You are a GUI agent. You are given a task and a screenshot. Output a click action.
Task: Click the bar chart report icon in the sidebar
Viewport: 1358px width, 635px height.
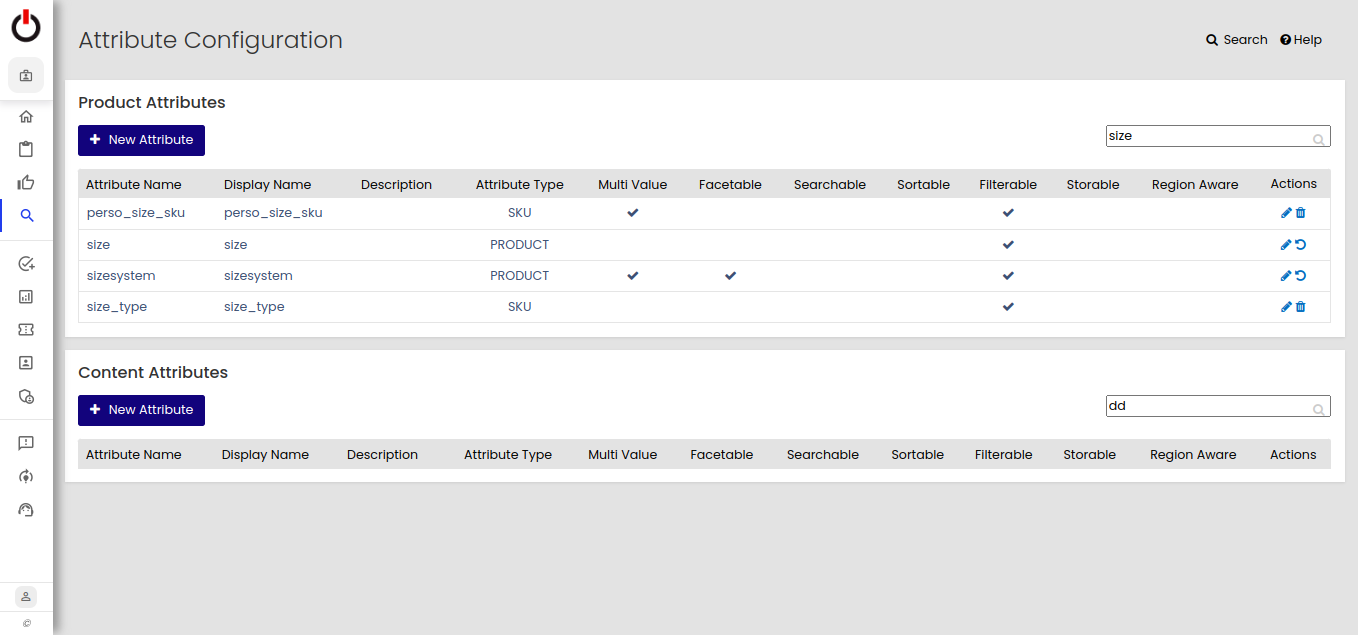[26, 297]
